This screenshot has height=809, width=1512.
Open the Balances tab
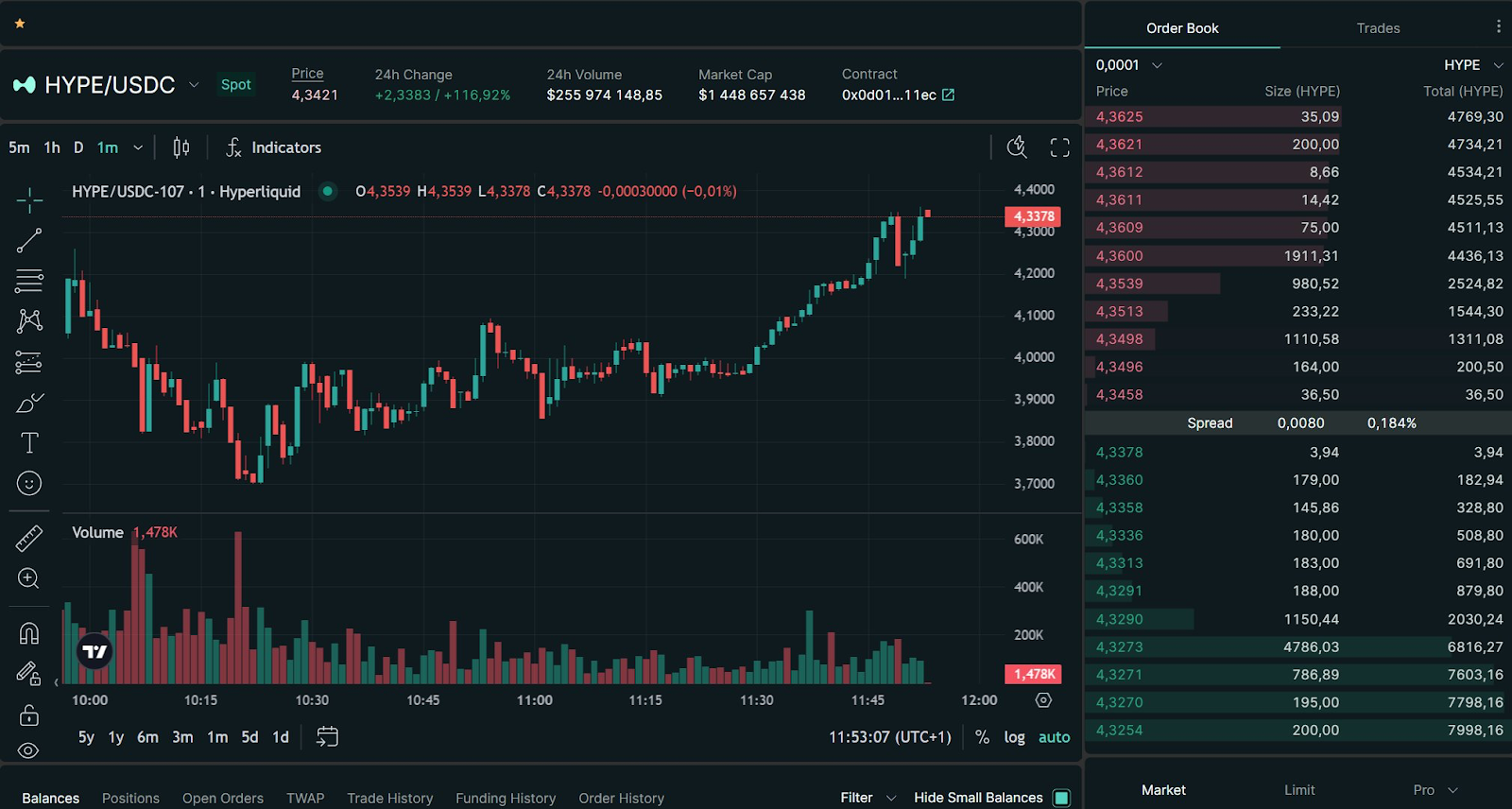51,799
